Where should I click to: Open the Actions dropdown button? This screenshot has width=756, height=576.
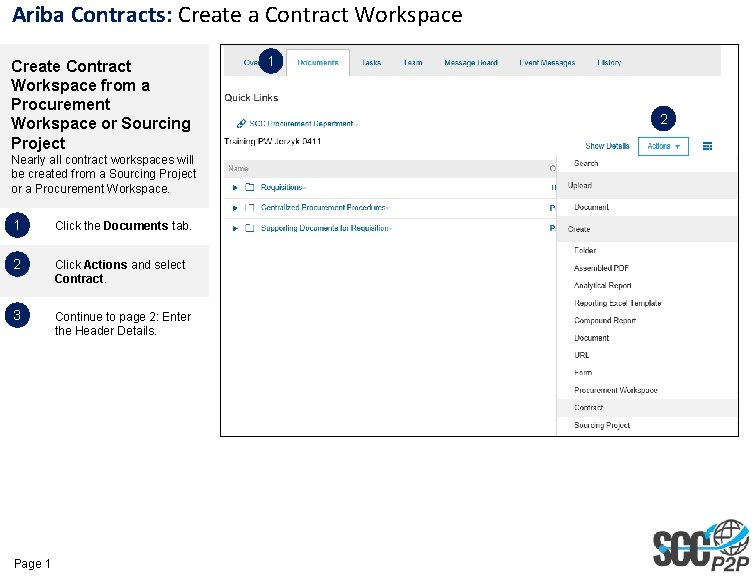point(663,146)
